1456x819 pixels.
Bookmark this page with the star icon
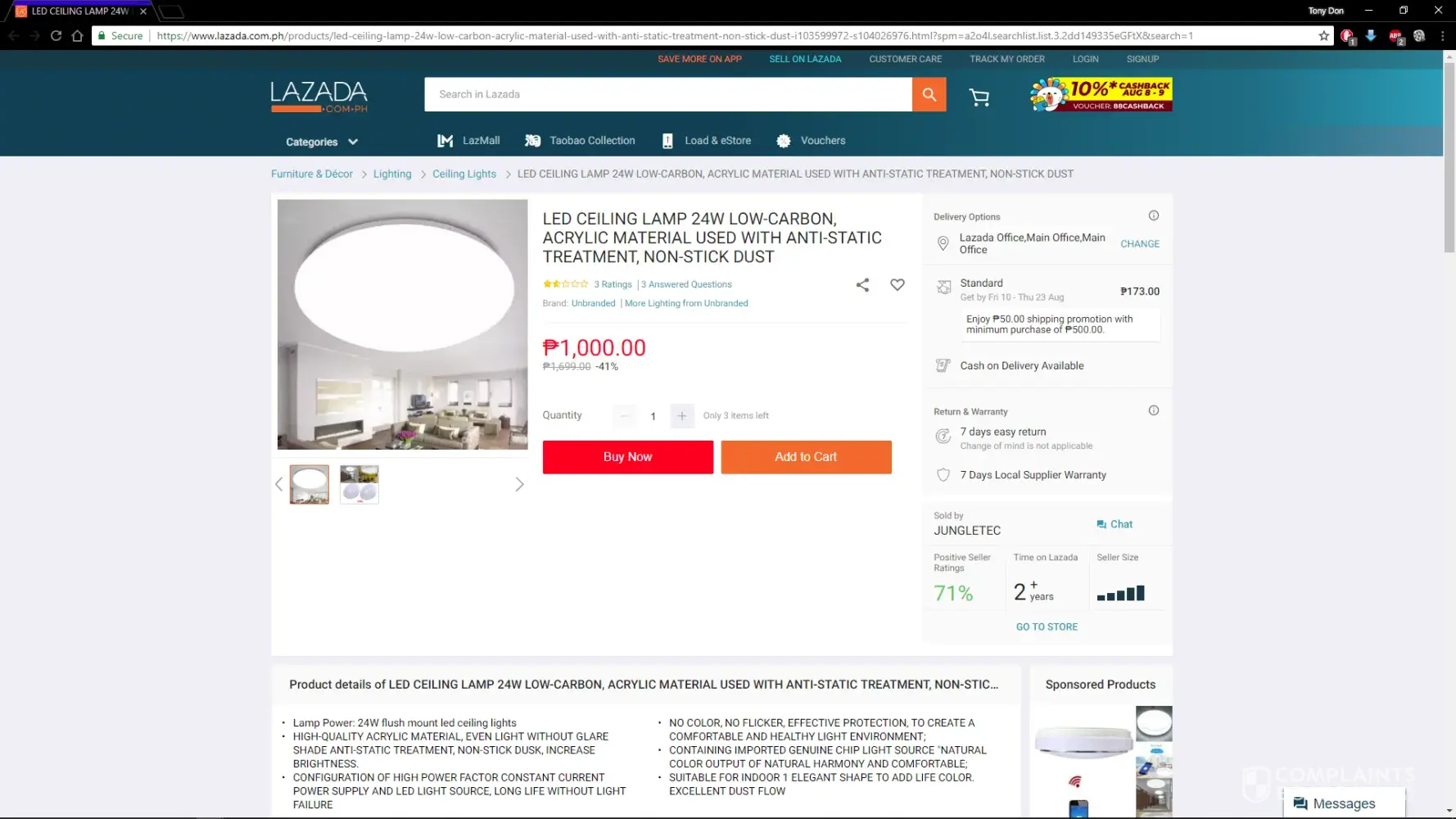coord(1324,36)
